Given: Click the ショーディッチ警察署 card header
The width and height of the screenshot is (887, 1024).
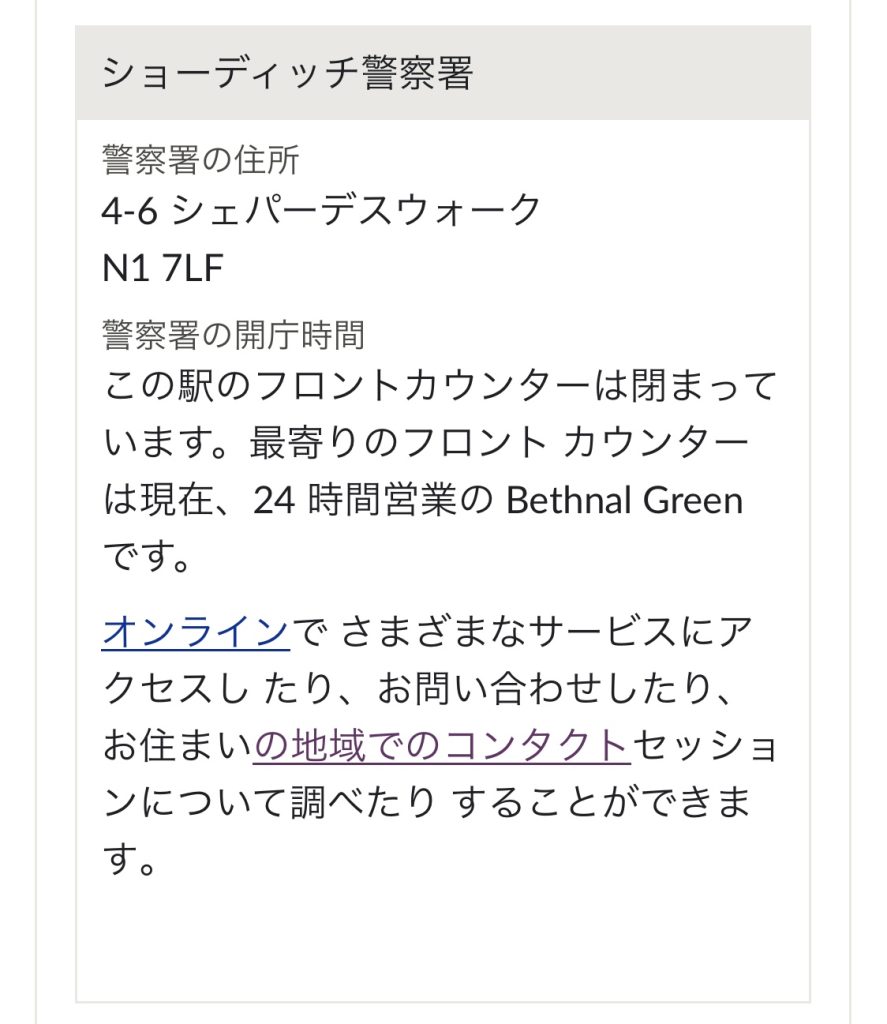Looking at the screenshot, I should pos(443,72).
